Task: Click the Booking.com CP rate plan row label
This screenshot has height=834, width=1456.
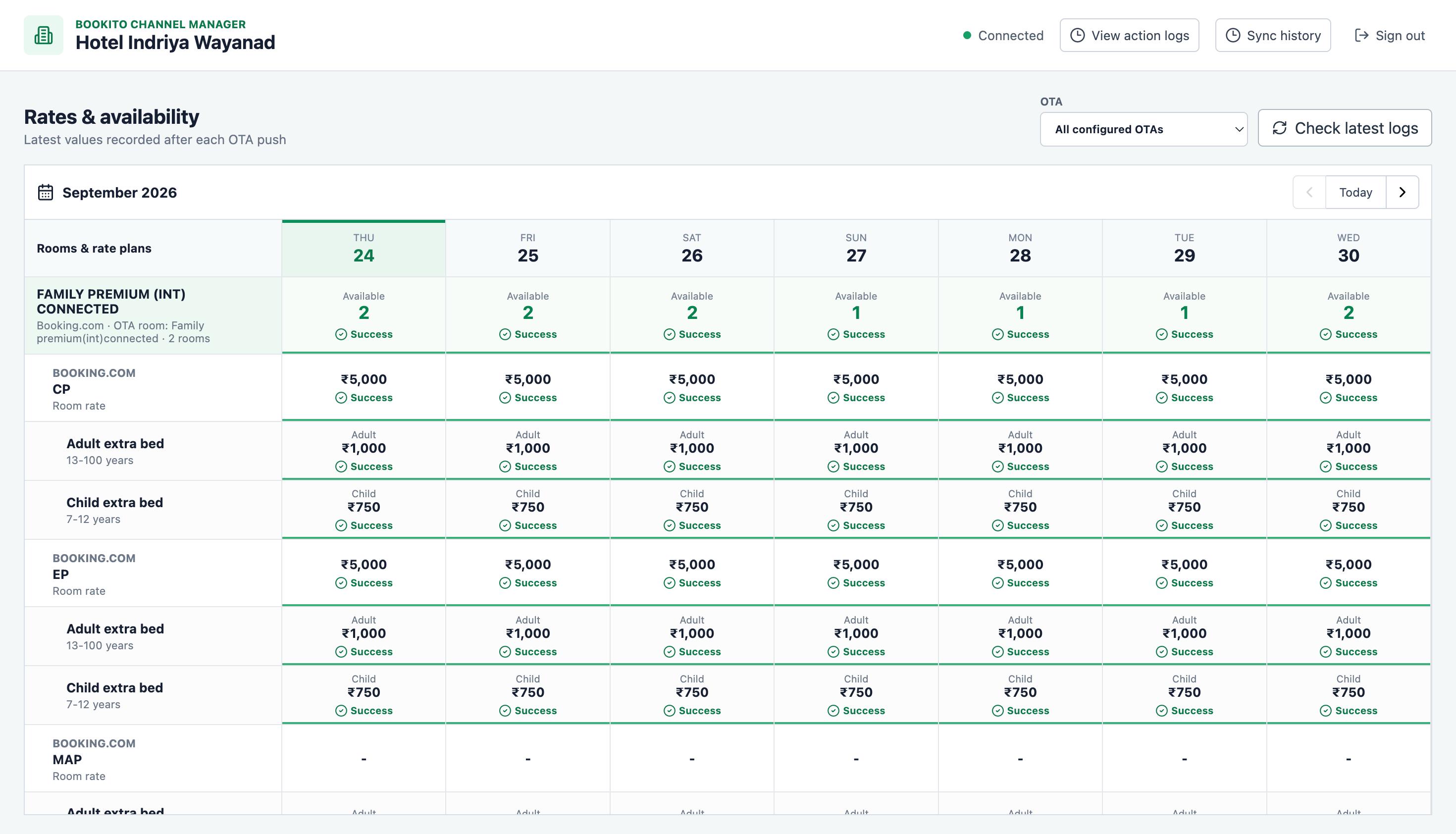Action: (x=153, y=388)
